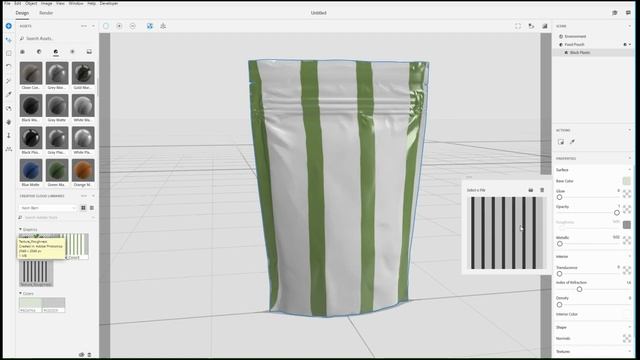Delete the image in Select a File popup
The height and width of the screenshot is (360, 640).
tap(542, 190)
